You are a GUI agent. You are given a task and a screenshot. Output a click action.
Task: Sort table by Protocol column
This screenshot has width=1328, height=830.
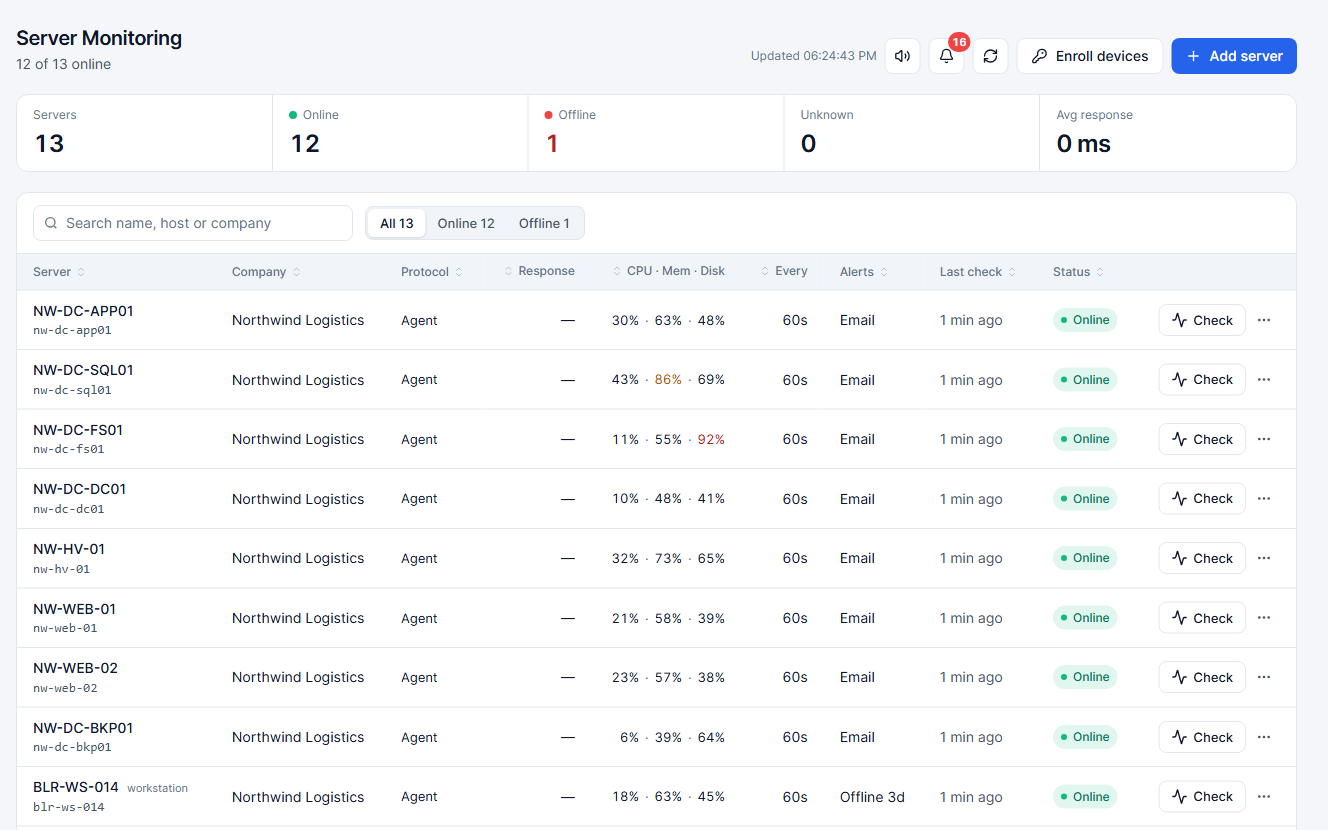click(x=432, y=272)
